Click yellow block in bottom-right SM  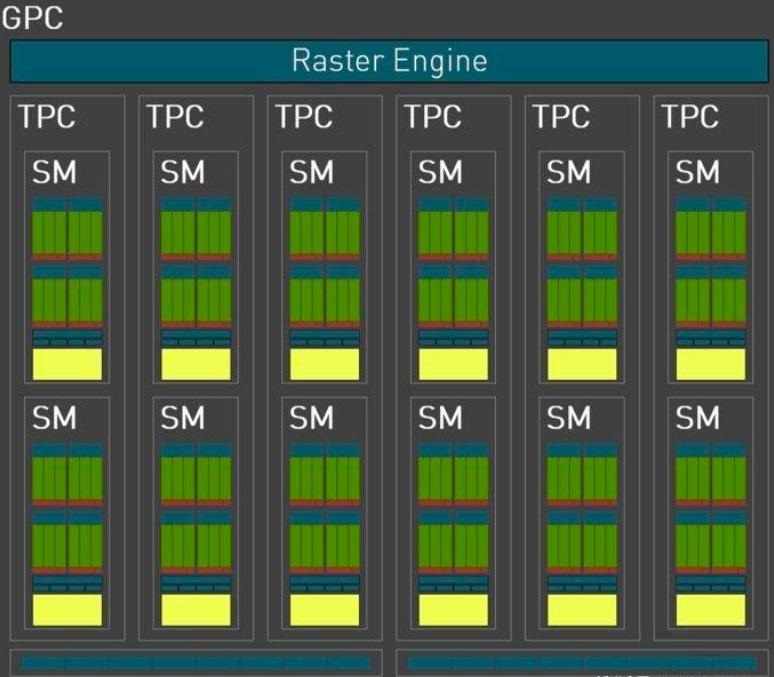(711, 610)
